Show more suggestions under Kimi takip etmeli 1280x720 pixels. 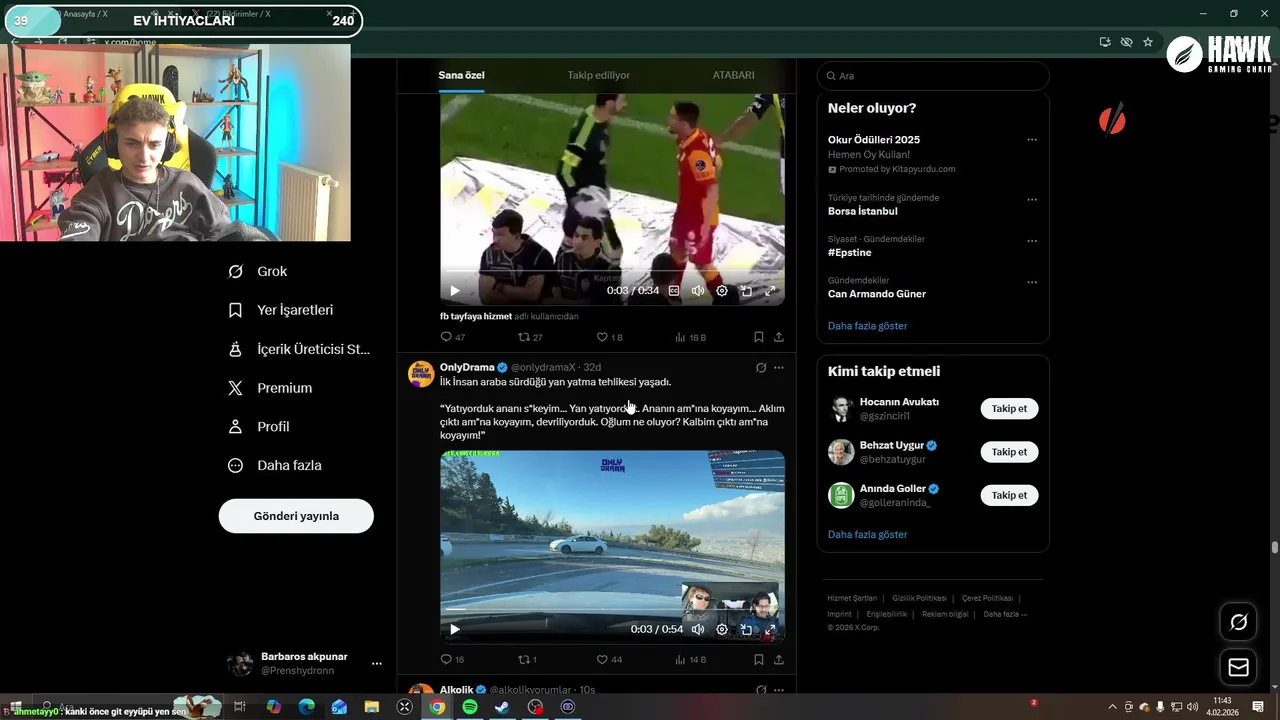868,535
